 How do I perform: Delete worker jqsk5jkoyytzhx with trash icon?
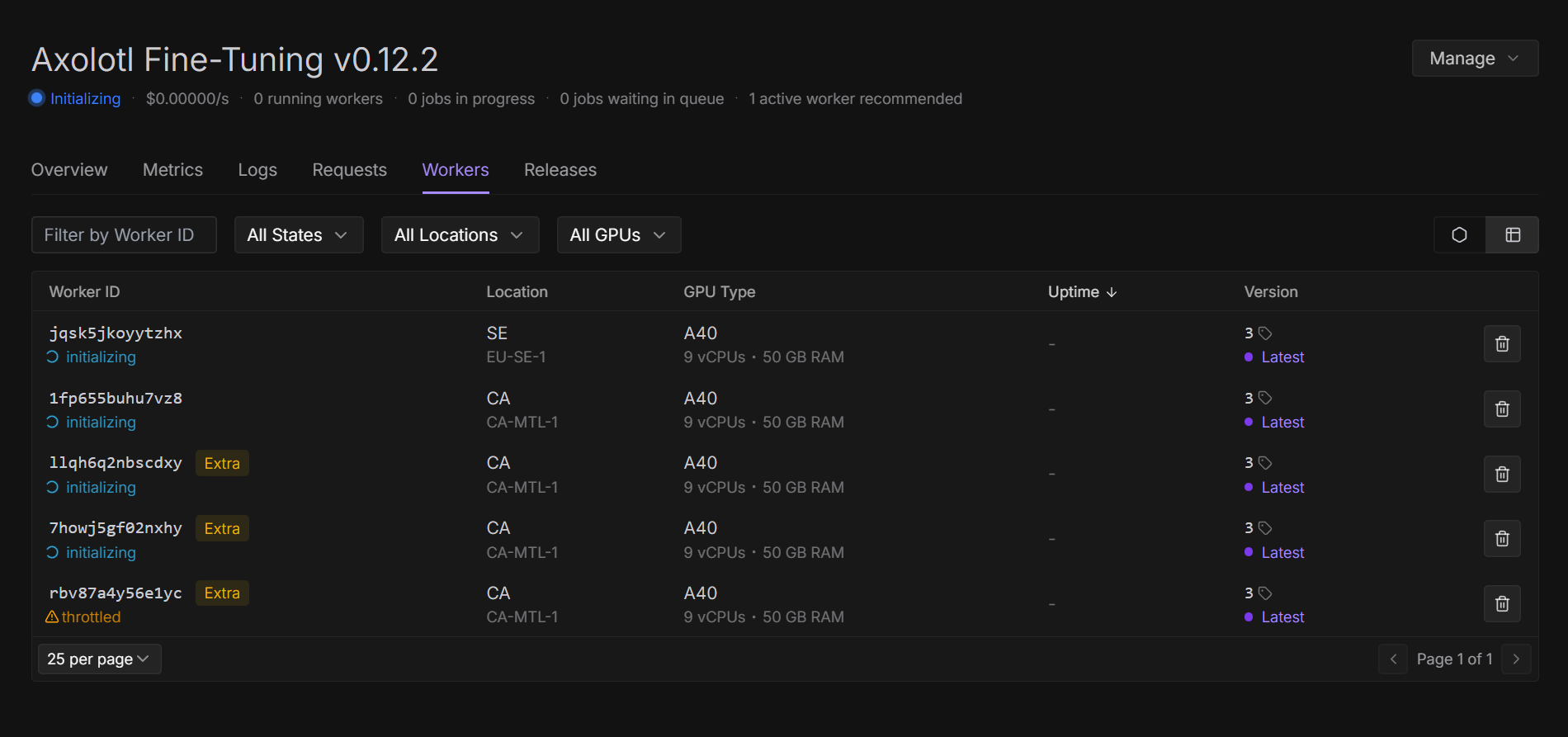tap(1502, 344)
